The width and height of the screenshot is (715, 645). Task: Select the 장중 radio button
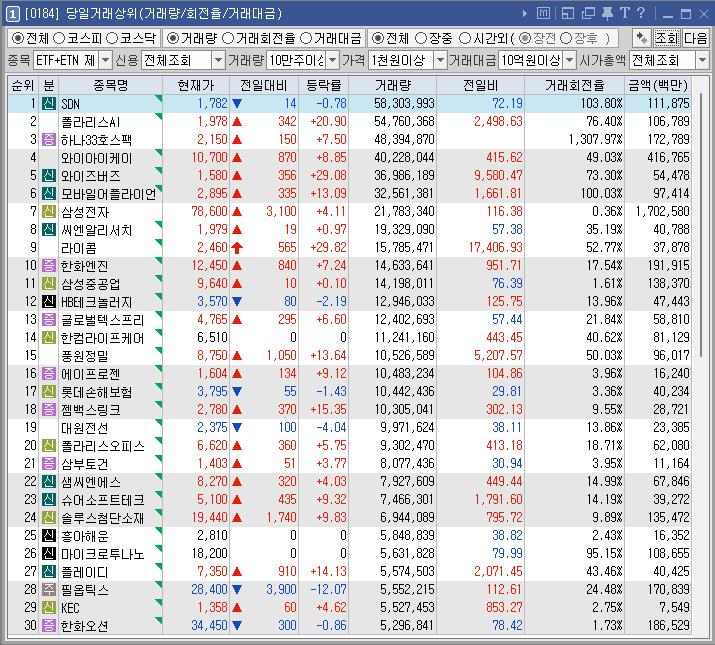tap(421, 38)
